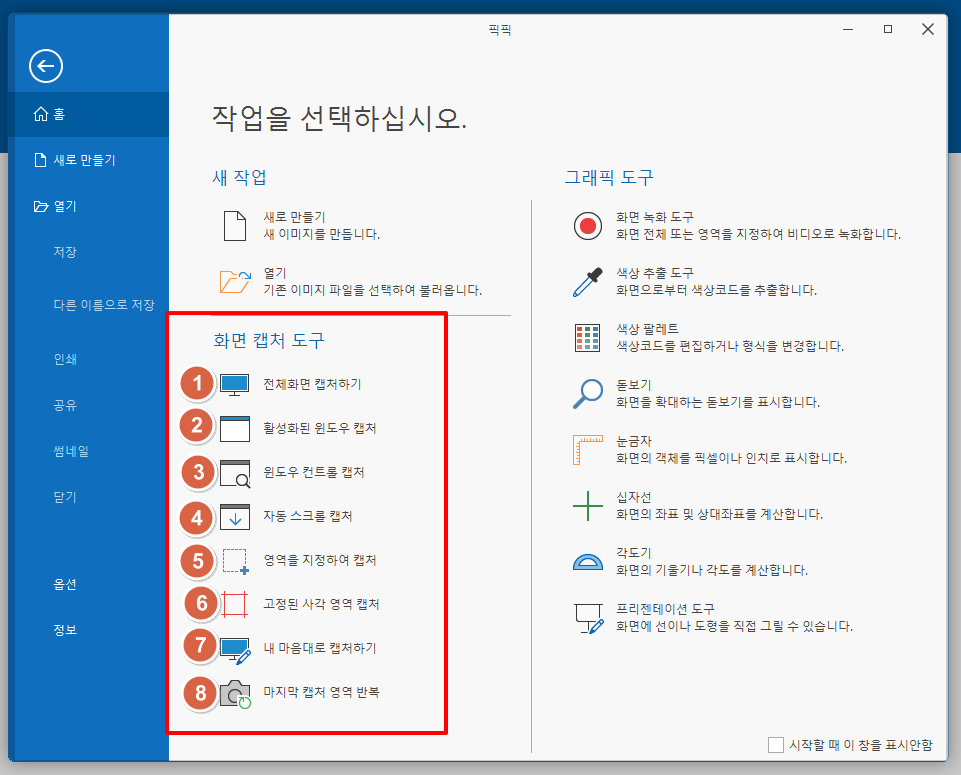
Task: Click the 내 마음대로 캡처하기 link
Action: click(320, 648)
